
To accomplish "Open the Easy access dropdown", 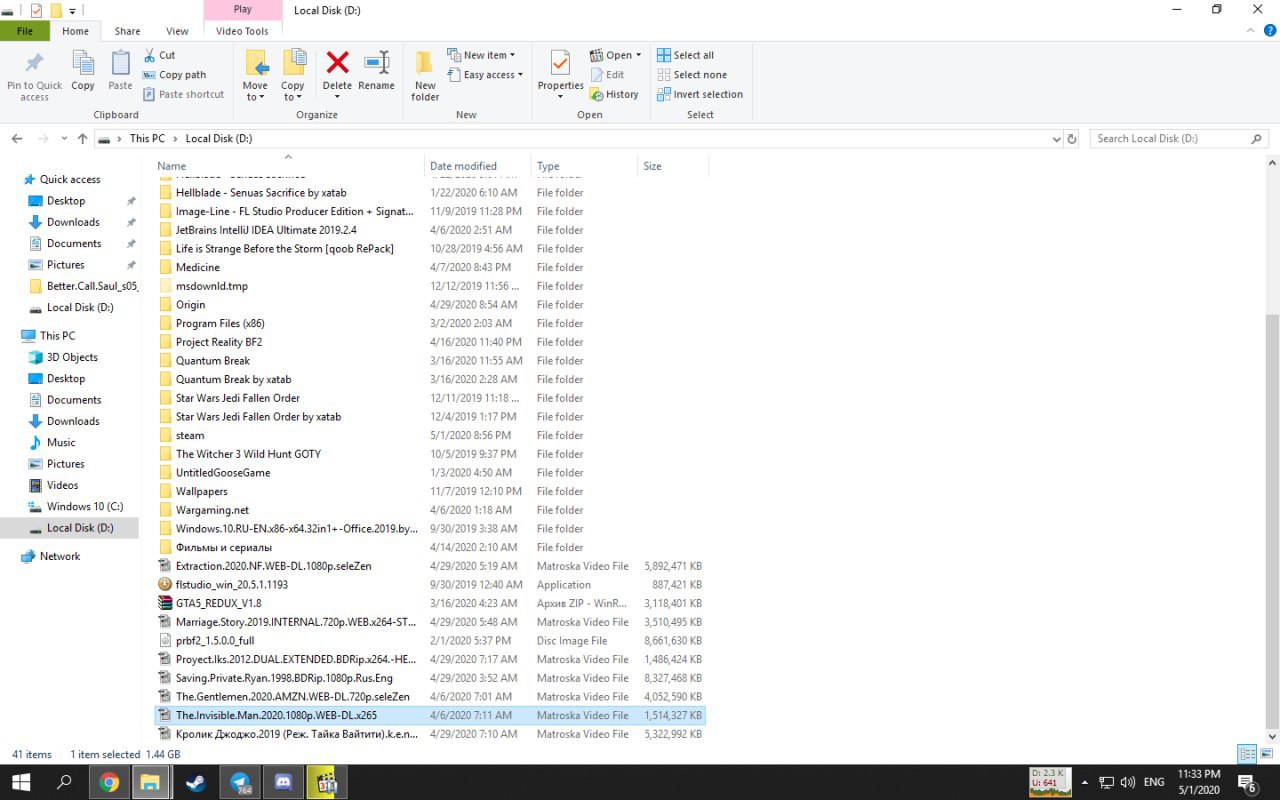I will (x=485, y=75).
